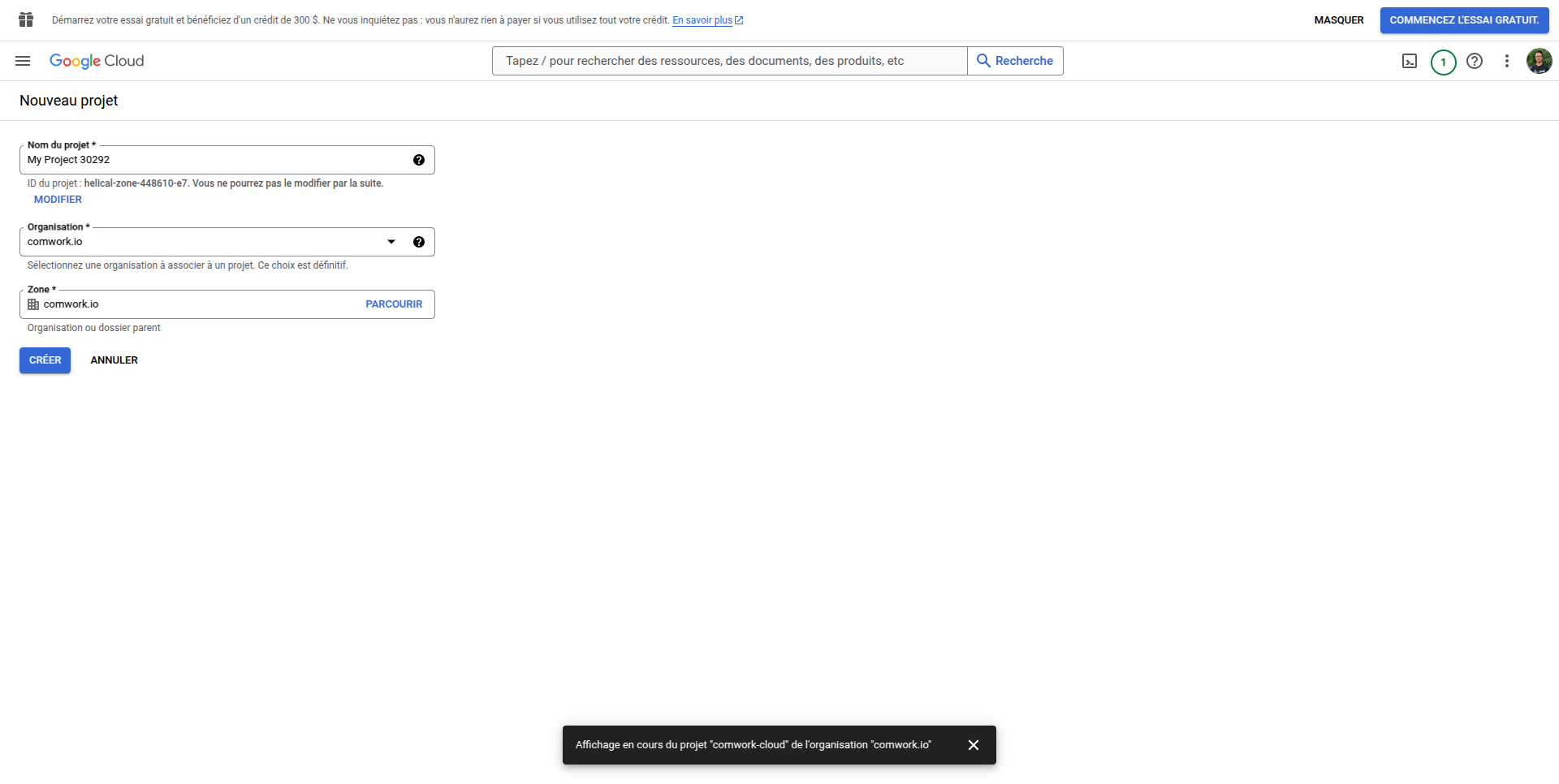Open the help question mark menu

(1475, 61)
